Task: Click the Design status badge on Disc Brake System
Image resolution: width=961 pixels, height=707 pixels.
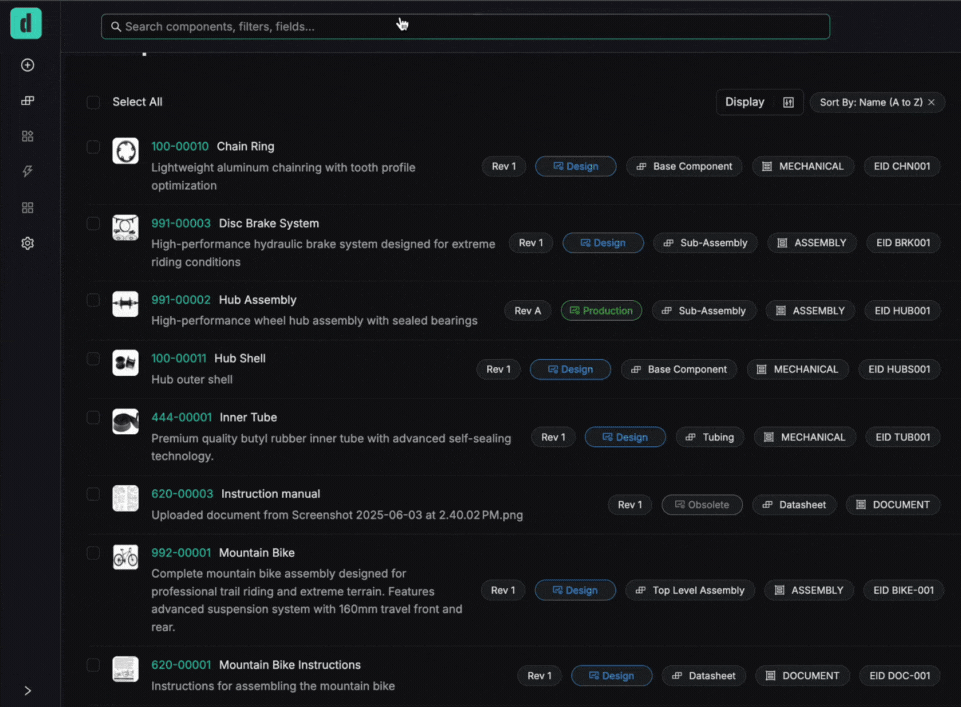Action: 603,242
